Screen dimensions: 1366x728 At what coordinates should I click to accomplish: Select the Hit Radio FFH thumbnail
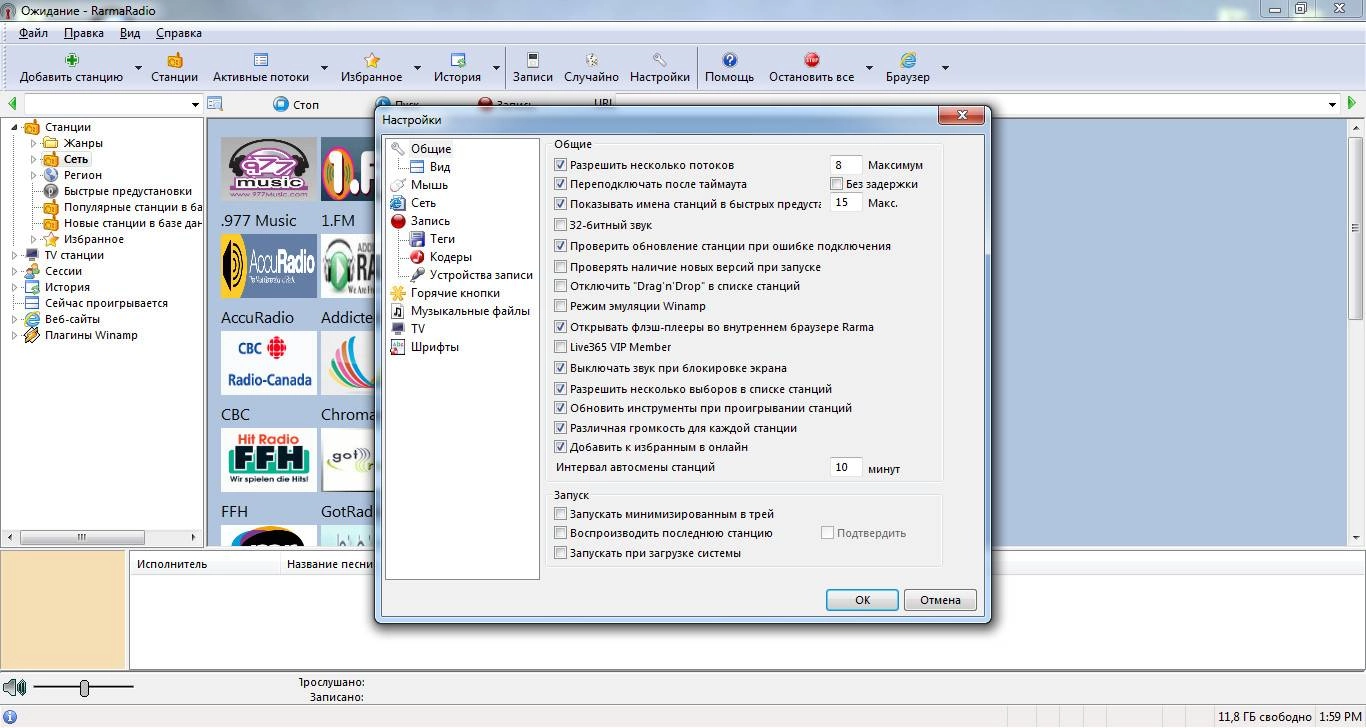coord(269,460)
